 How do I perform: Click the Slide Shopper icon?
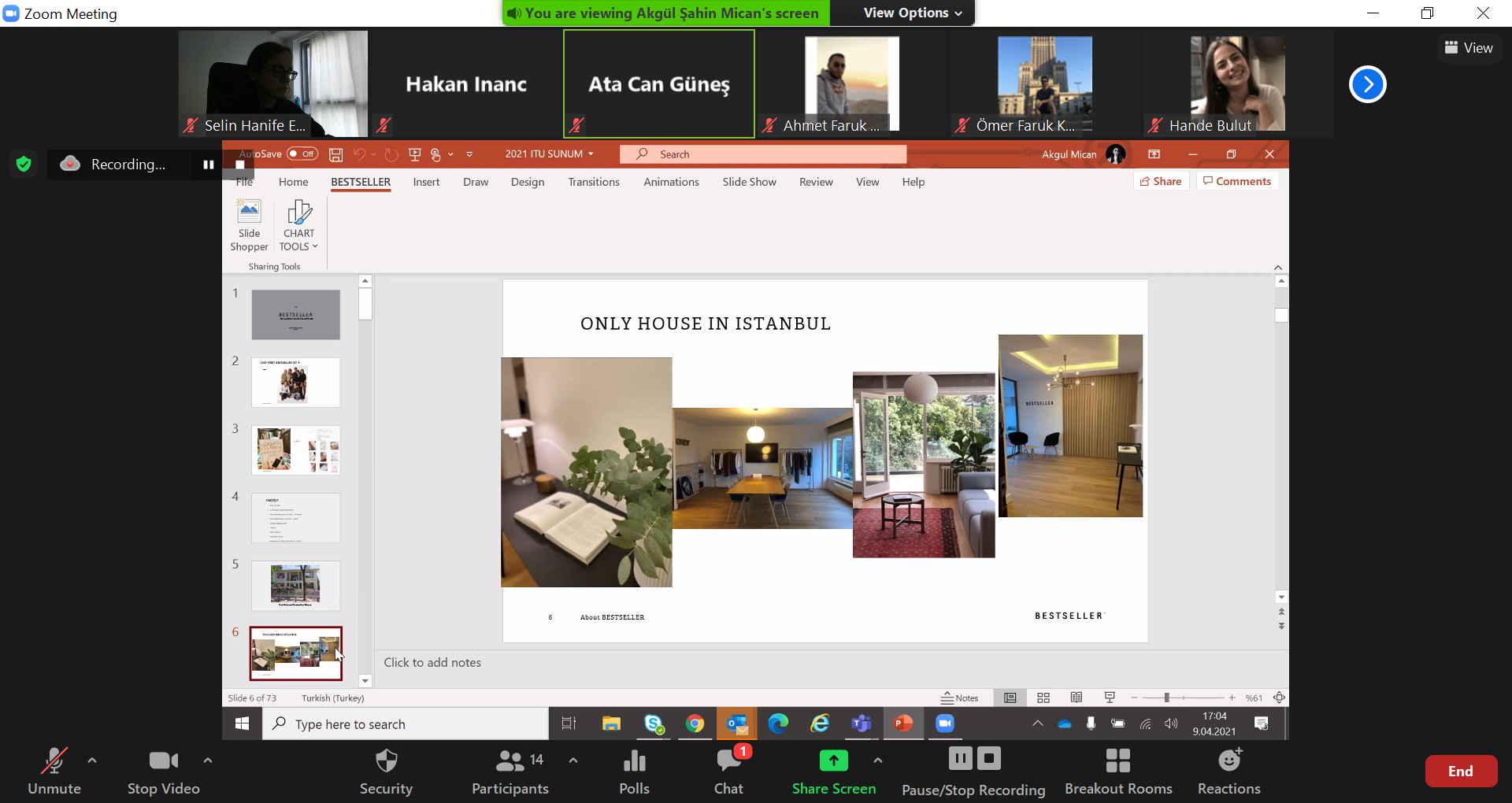[x=249, y=225]
